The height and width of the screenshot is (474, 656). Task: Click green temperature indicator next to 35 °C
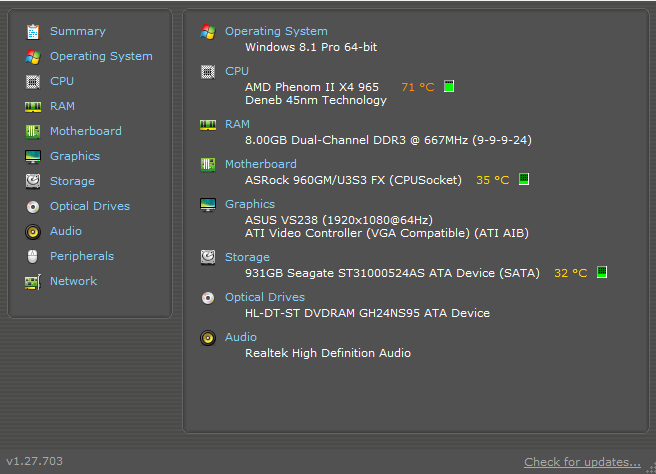coord(524,179)
